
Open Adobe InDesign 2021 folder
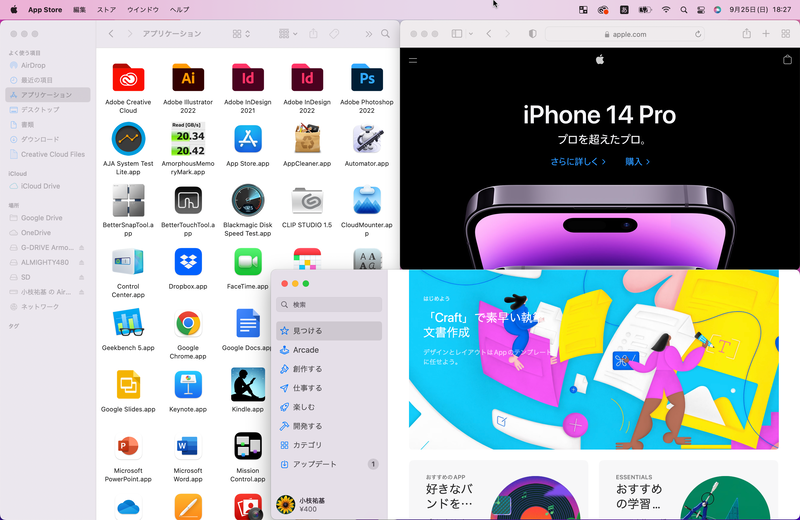point(247,78)
